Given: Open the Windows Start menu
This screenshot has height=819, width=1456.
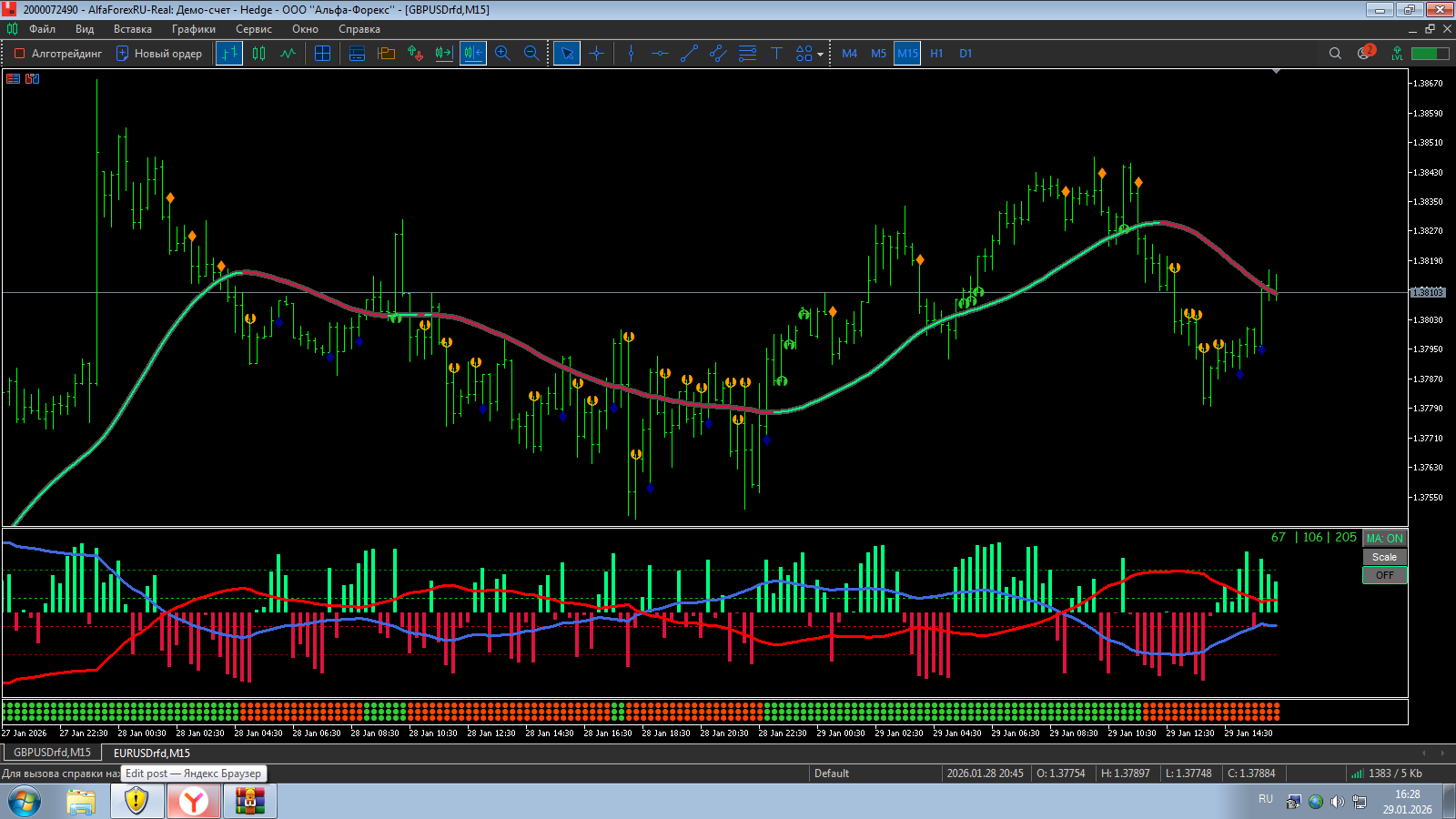Looking at the screenshot, I should pos(25,802).
